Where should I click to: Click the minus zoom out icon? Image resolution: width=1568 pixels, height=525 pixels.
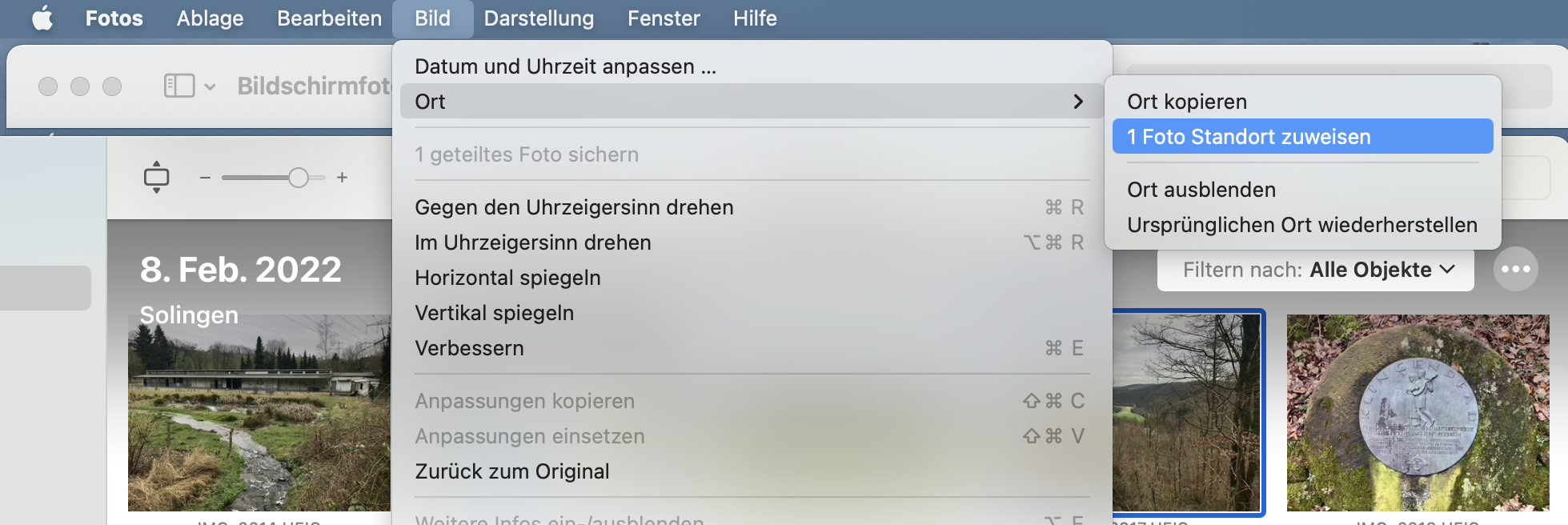click(205, 178)
